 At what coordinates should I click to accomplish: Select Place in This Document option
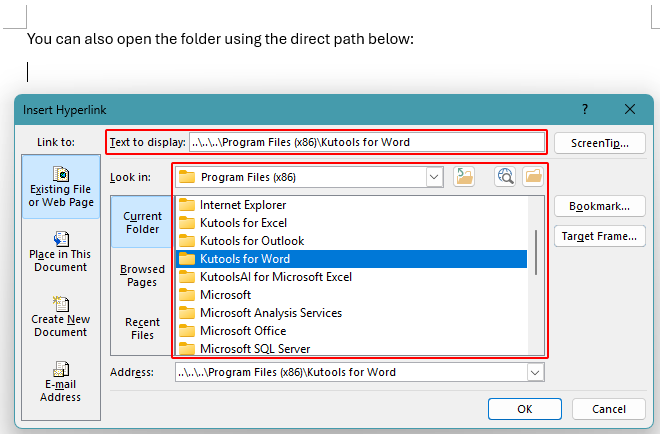pos(61,252)
